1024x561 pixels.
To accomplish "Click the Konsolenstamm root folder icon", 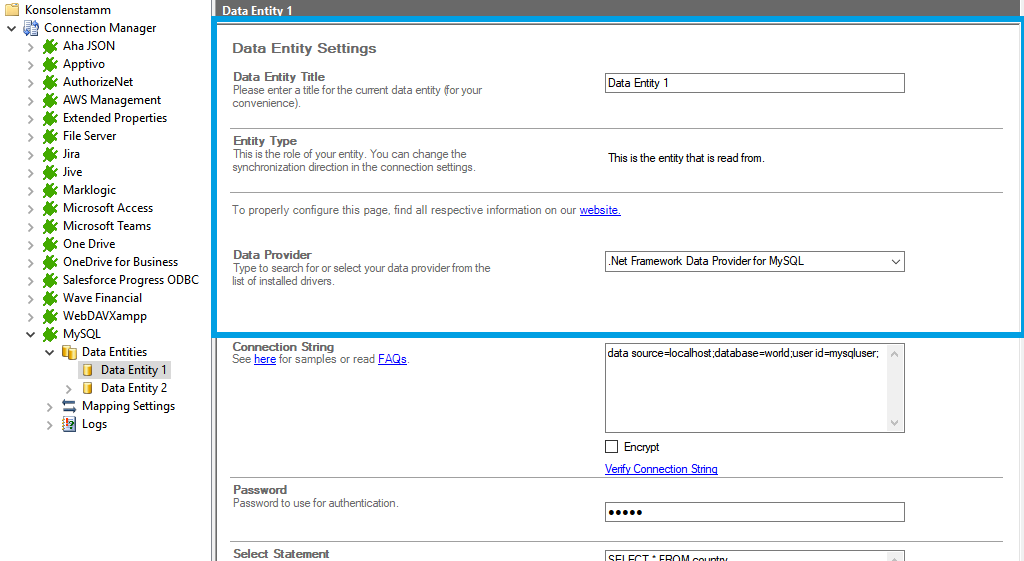I will [12, 10].
